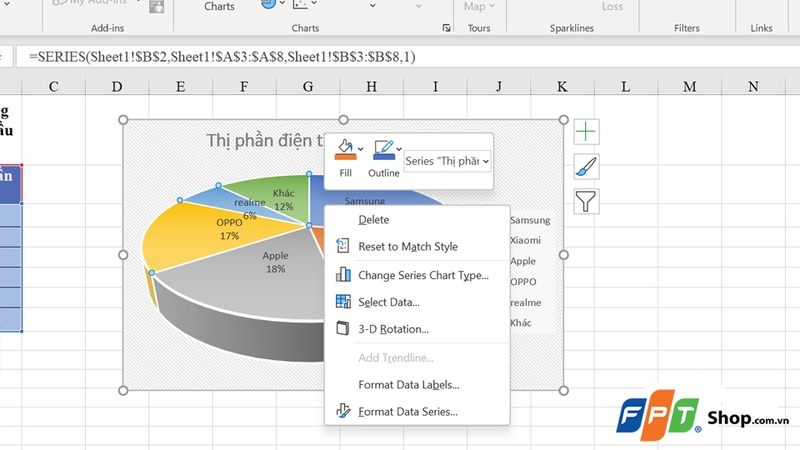Choose Reset to Match Style
This screenshot has height=450, width=800.
[x=417, y=246]
